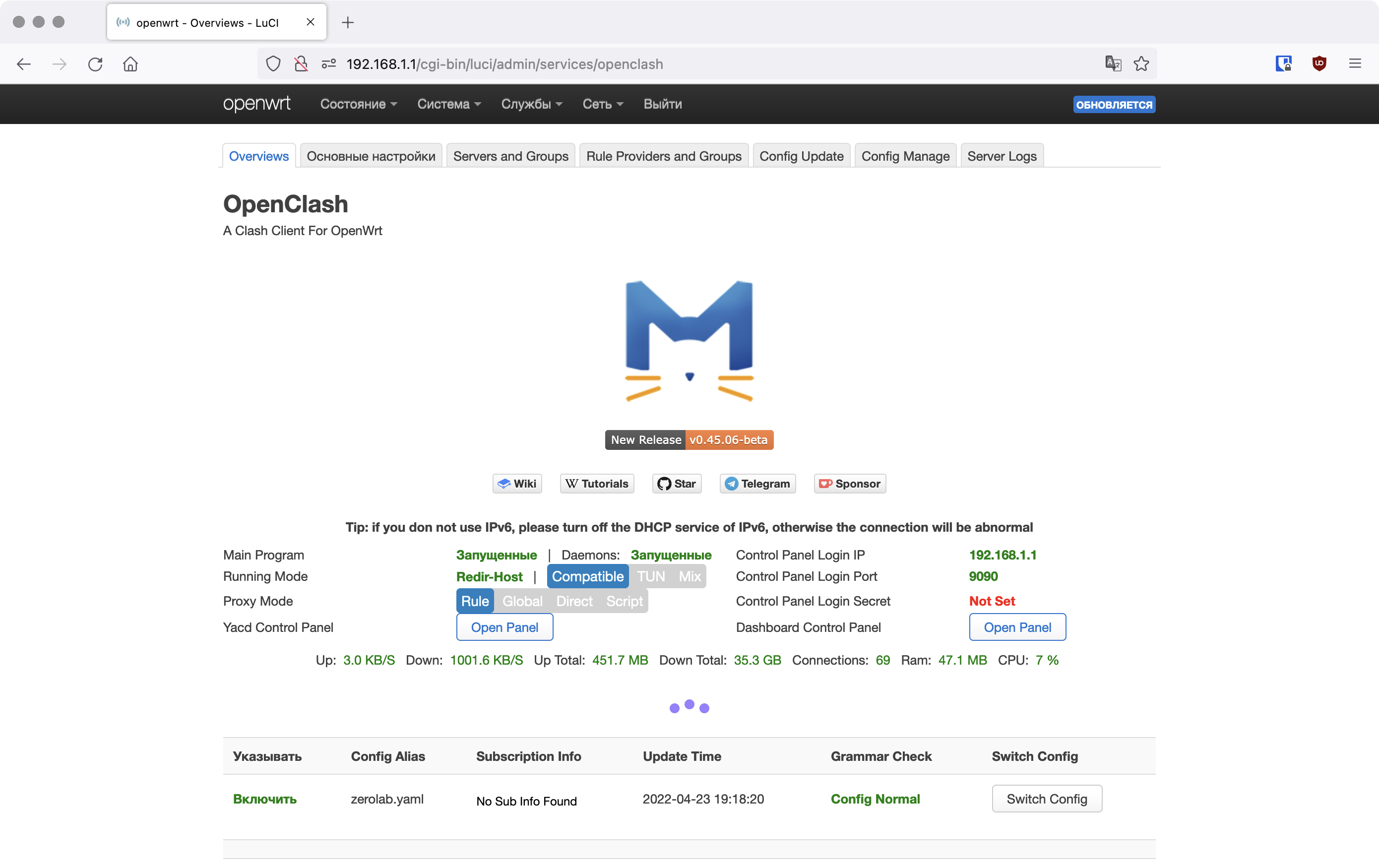
Task: Click the openwrt brand logo
Action: pos(256,104)
